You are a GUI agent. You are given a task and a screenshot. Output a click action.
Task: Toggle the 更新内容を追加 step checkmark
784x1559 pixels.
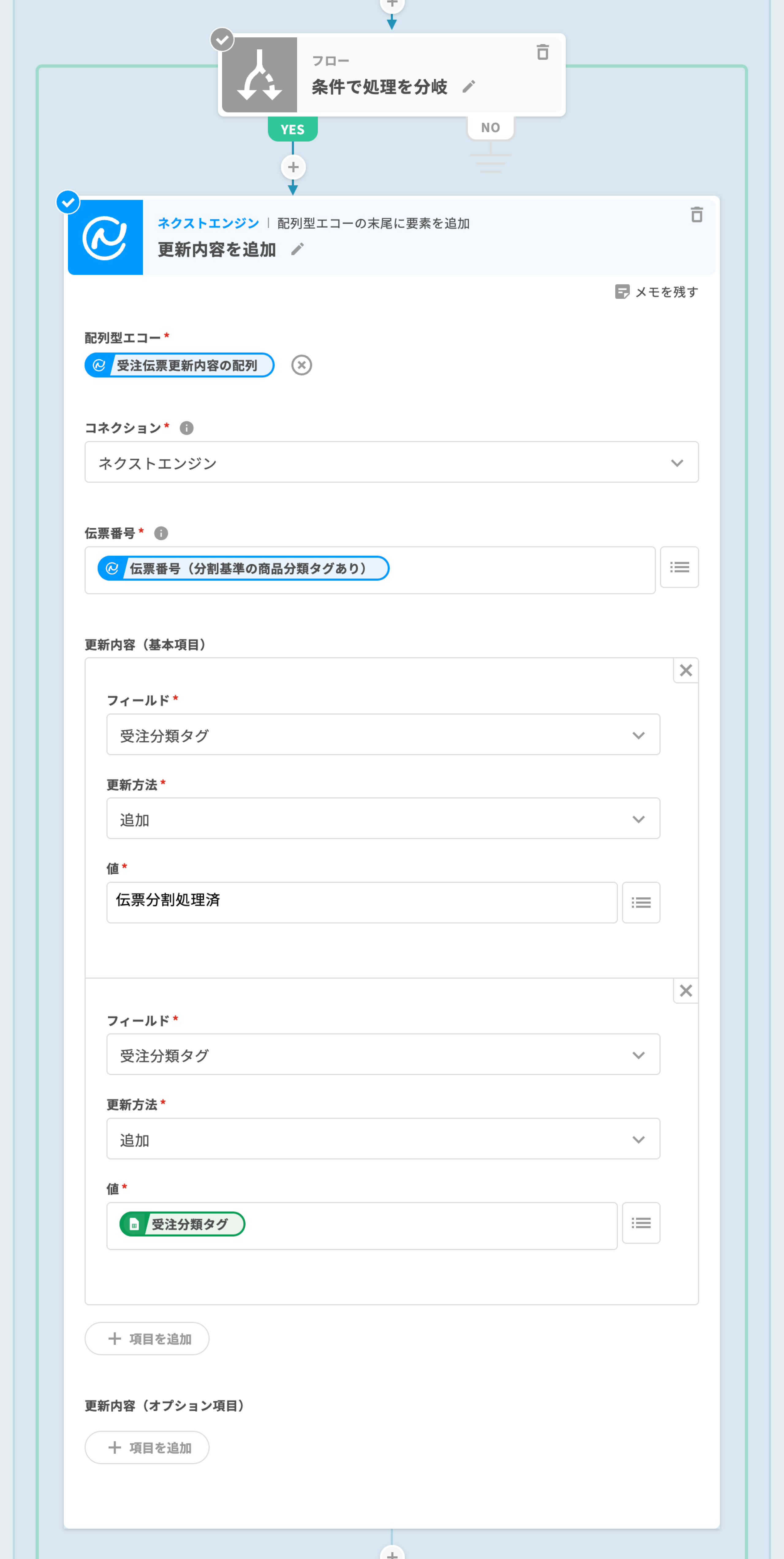[68, 202]
